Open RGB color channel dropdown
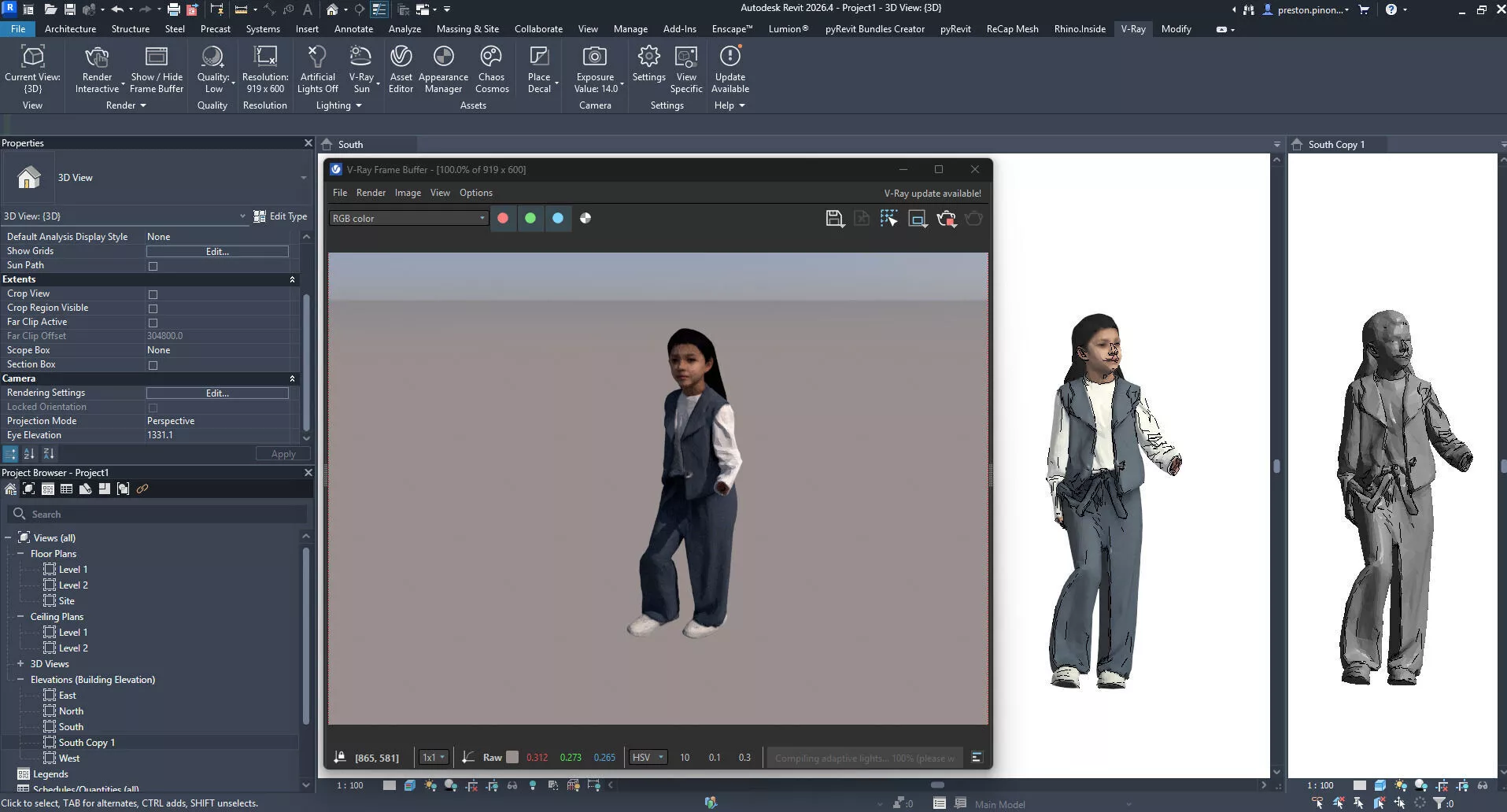Screen dimensions: 1507x812 (x=409, y=218)
